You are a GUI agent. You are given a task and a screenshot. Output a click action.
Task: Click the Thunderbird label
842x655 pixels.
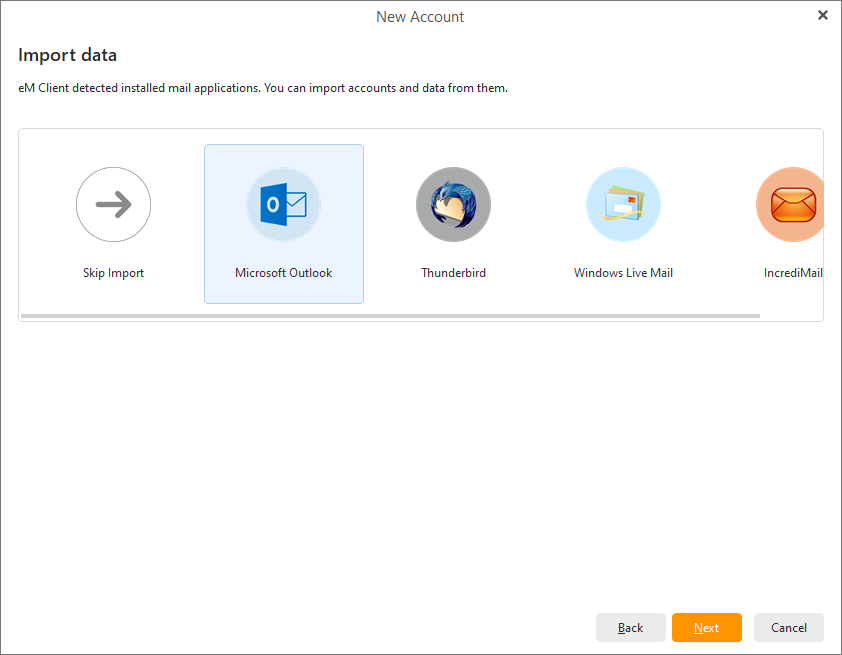(x=453, y=273)
